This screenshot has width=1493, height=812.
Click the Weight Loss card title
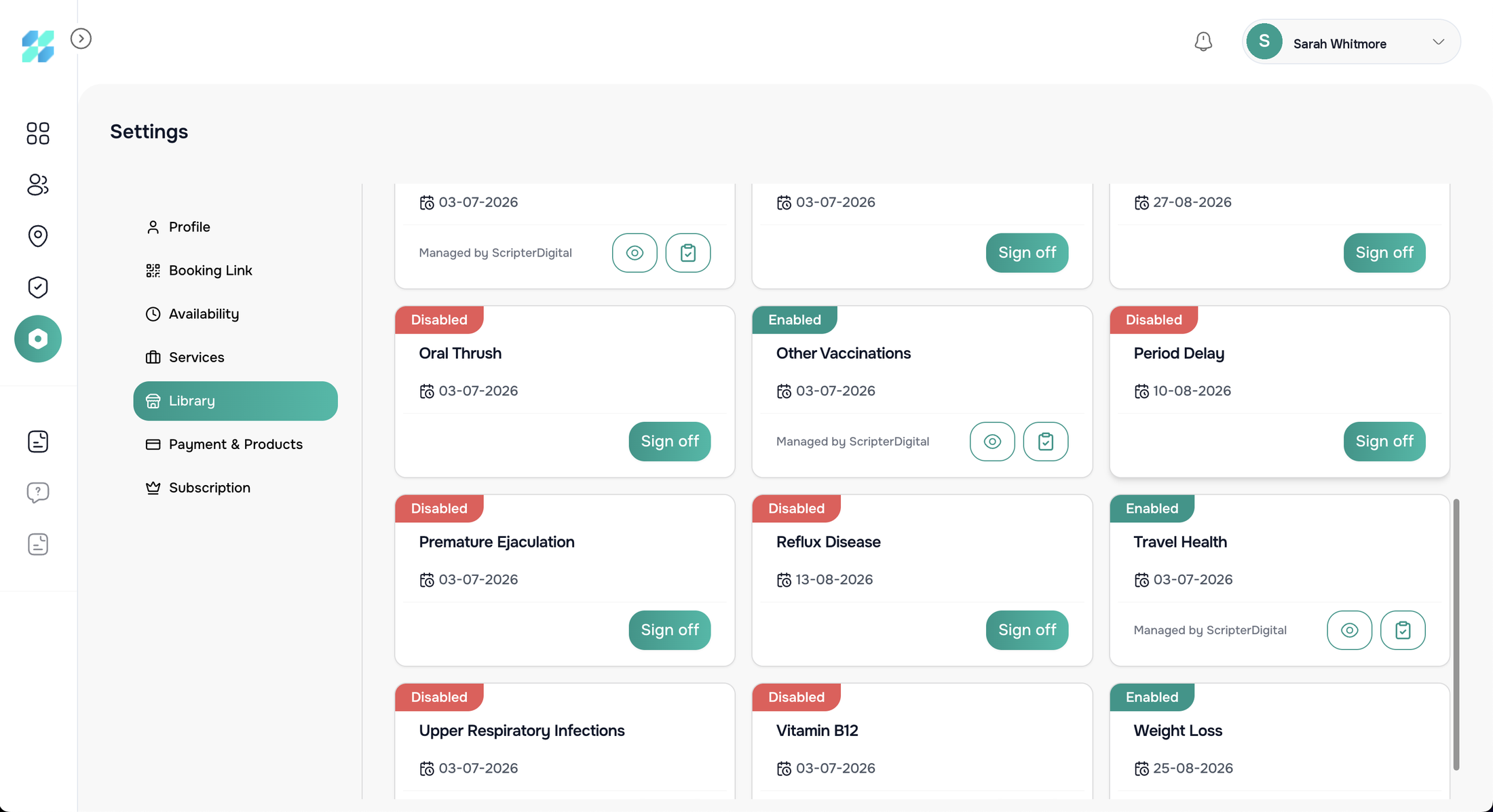1177,731
